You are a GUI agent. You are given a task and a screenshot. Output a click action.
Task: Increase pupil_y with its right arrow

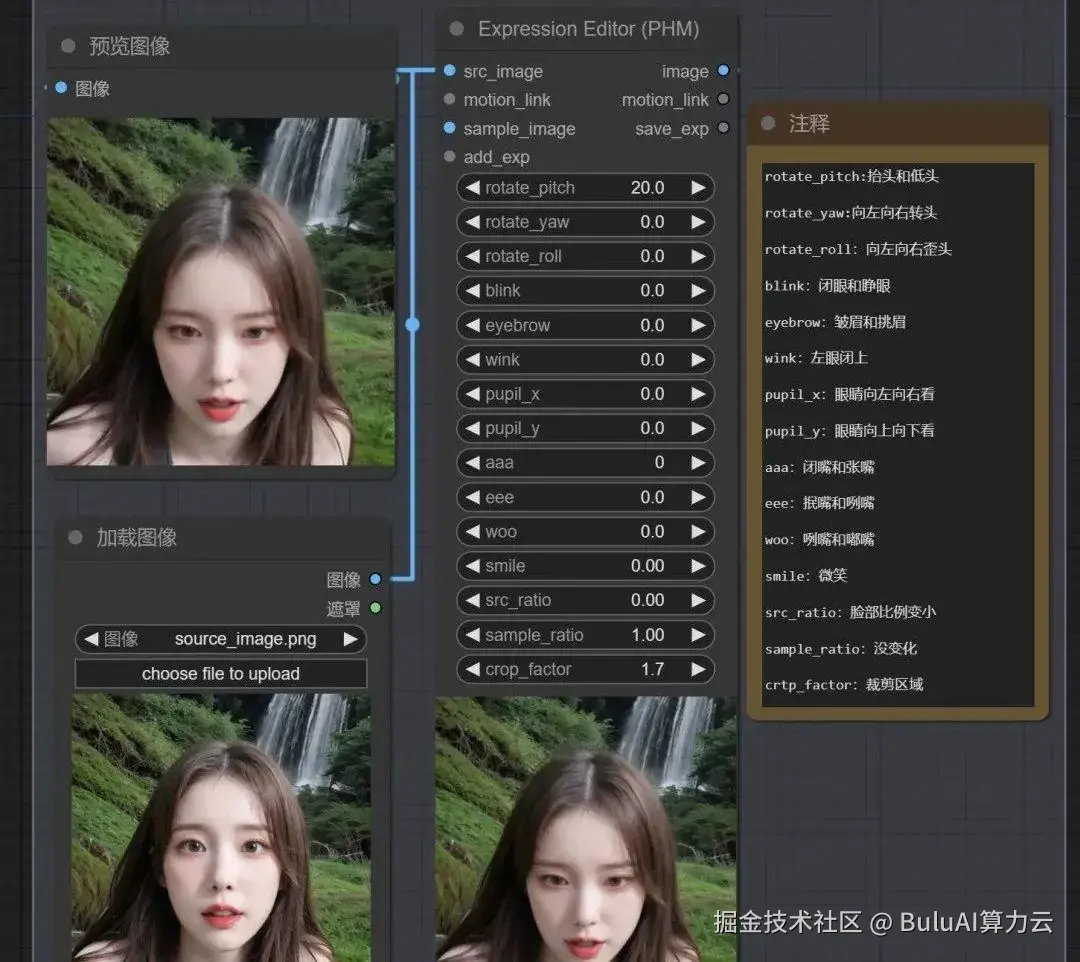698,429
